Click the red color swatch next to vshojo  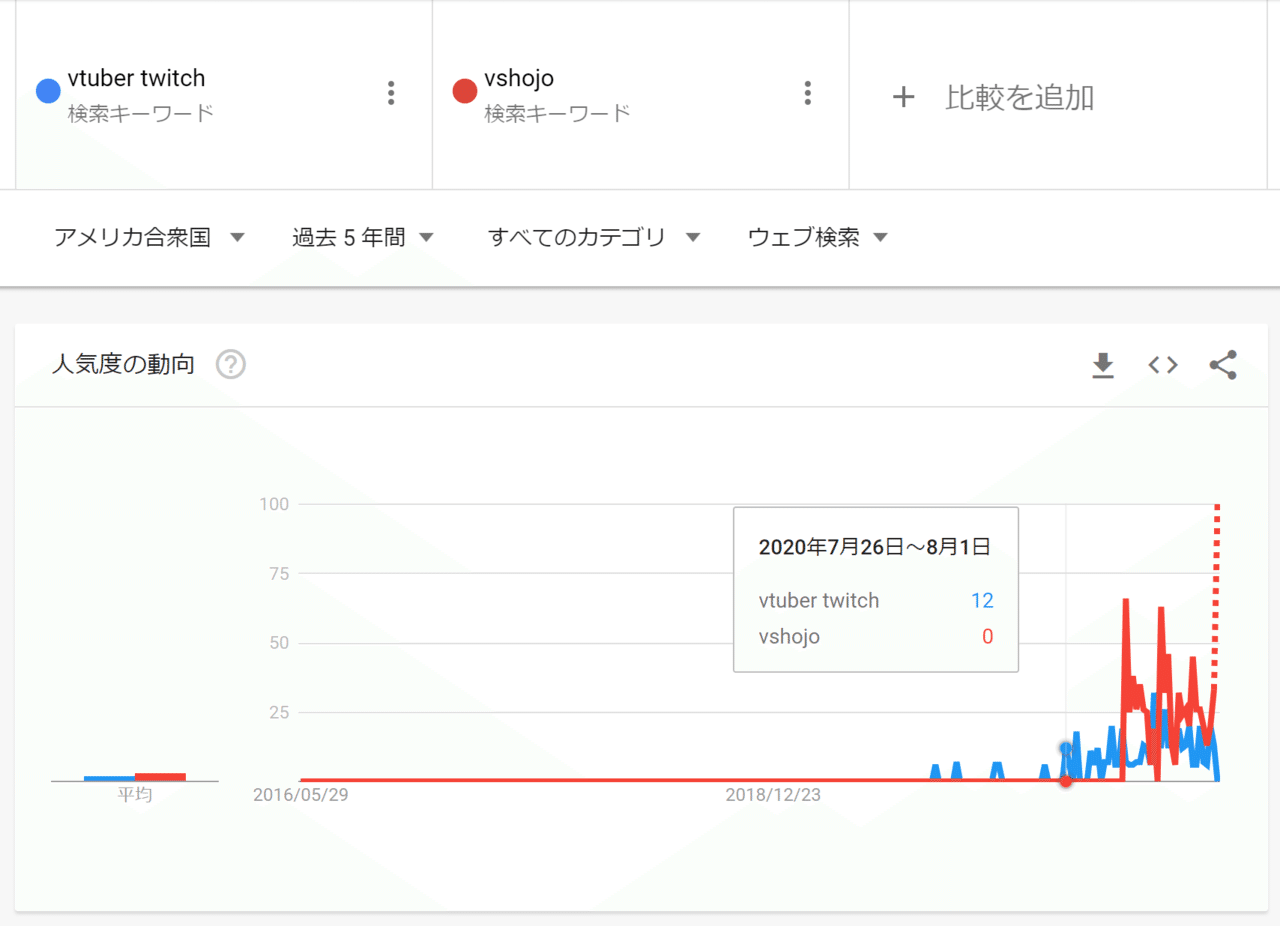[x=464, y=90]
